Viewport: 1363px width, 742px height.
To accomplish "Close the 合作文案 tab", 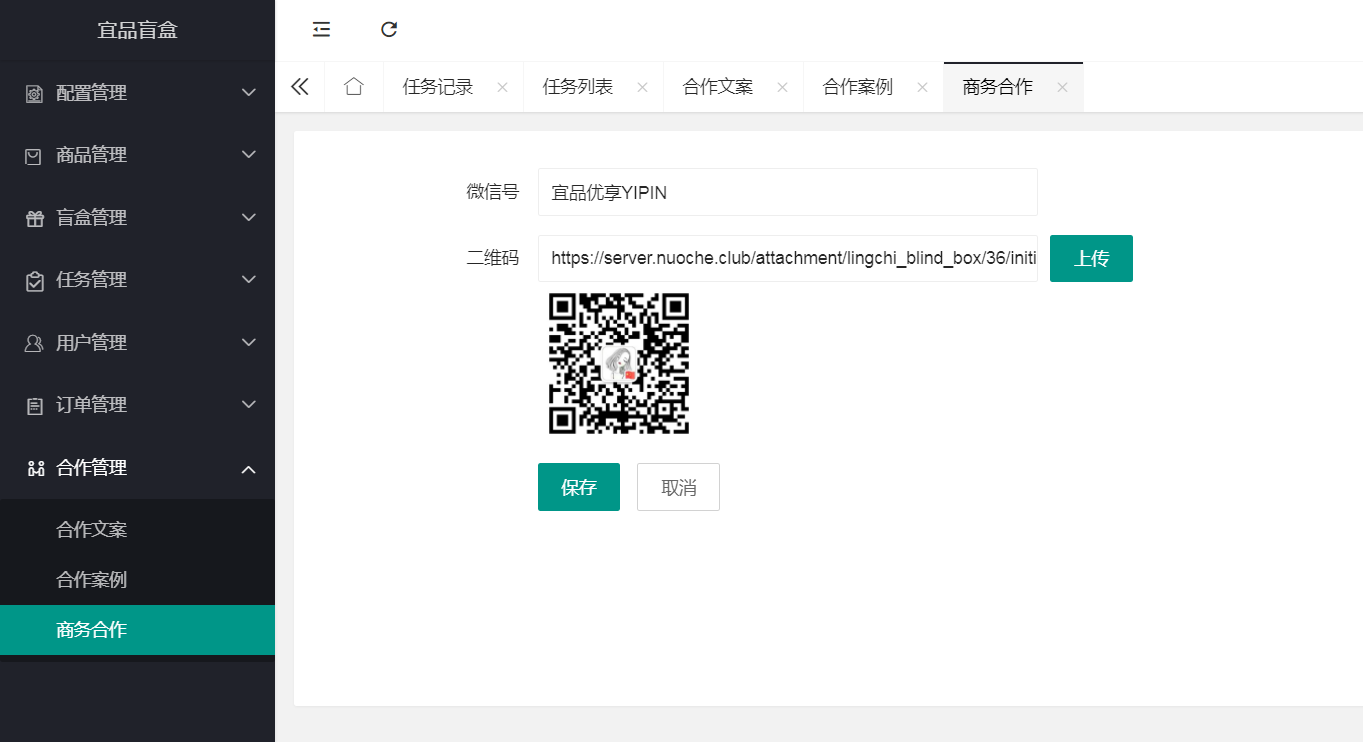I will click(x=782, y=87).
